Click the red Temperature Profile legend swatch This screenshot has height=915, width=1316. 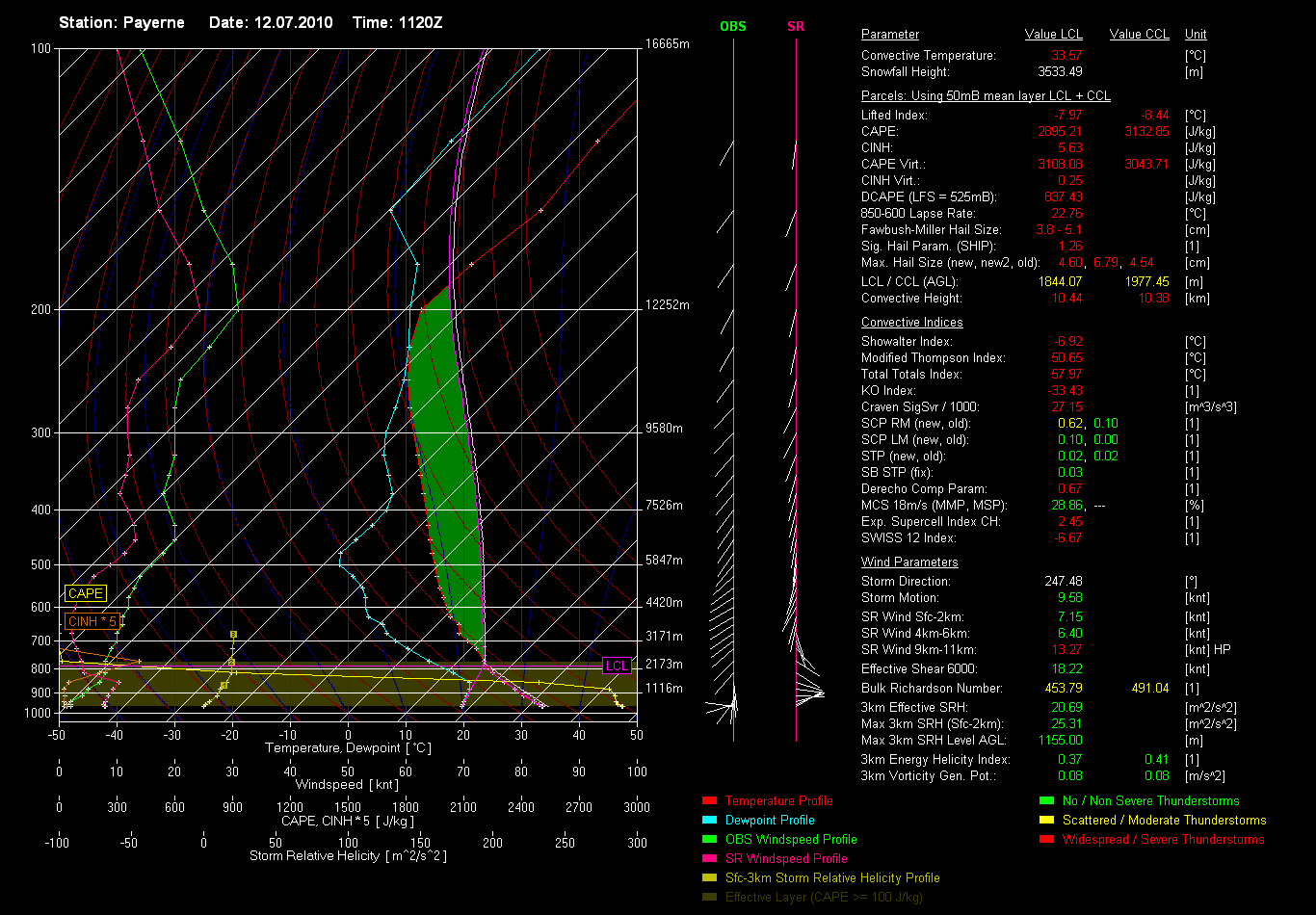(710, 801)
